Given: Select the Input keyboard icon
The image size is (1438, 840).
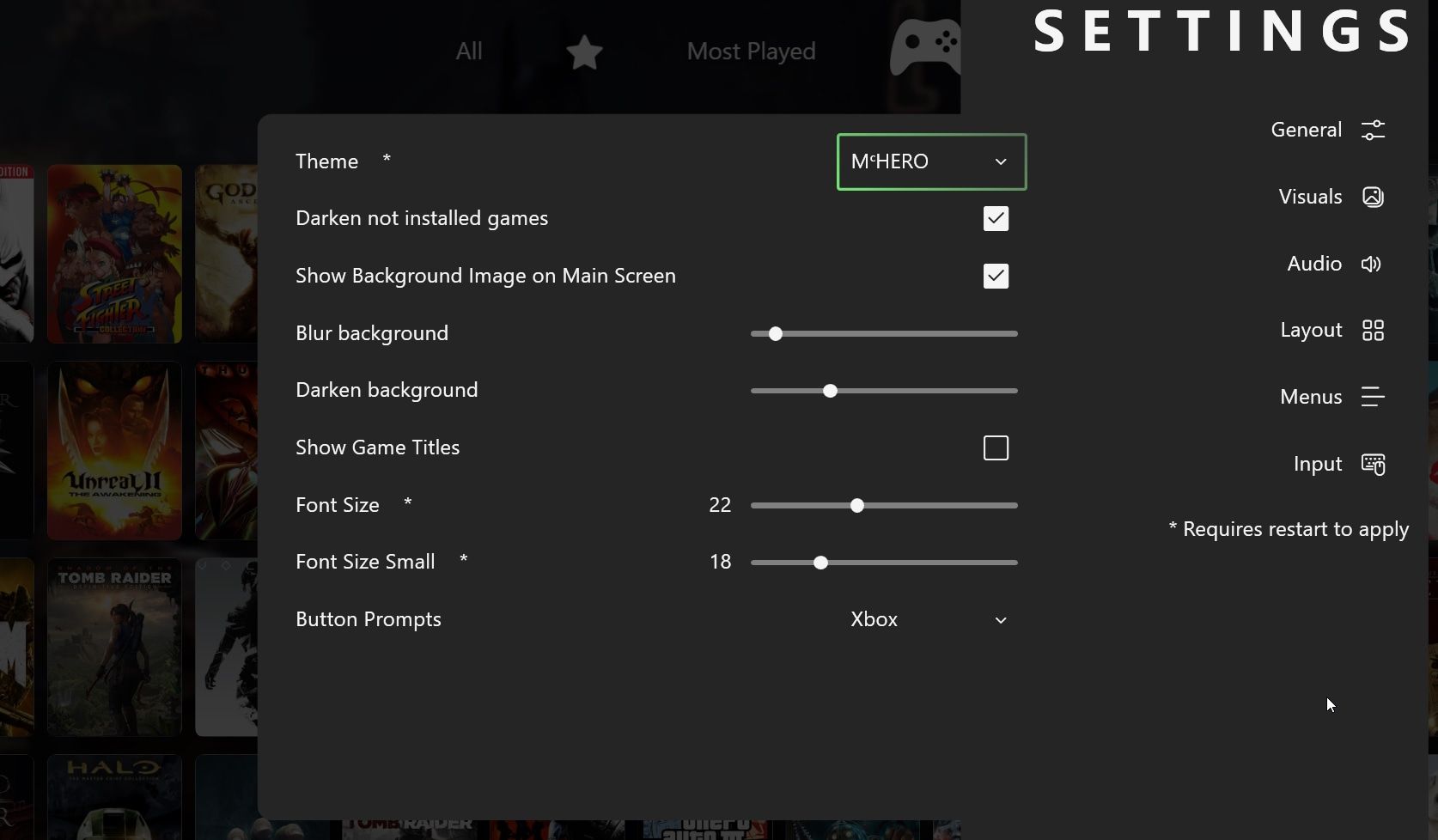Looking at the screenshot, I should click(x=1372, y=464).
